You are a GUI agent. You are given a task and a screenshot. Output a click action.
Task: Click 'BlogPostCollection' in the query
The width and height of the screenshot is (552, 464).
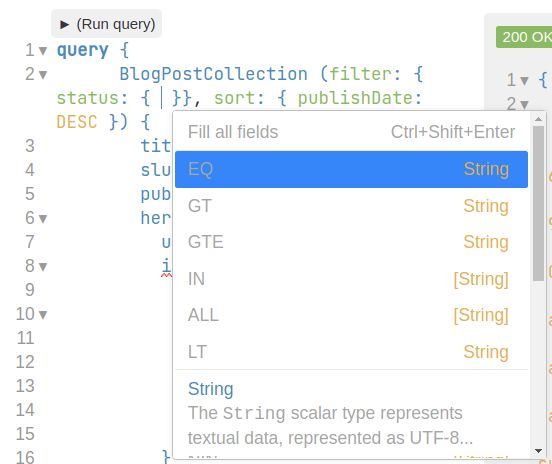[213, 74]
